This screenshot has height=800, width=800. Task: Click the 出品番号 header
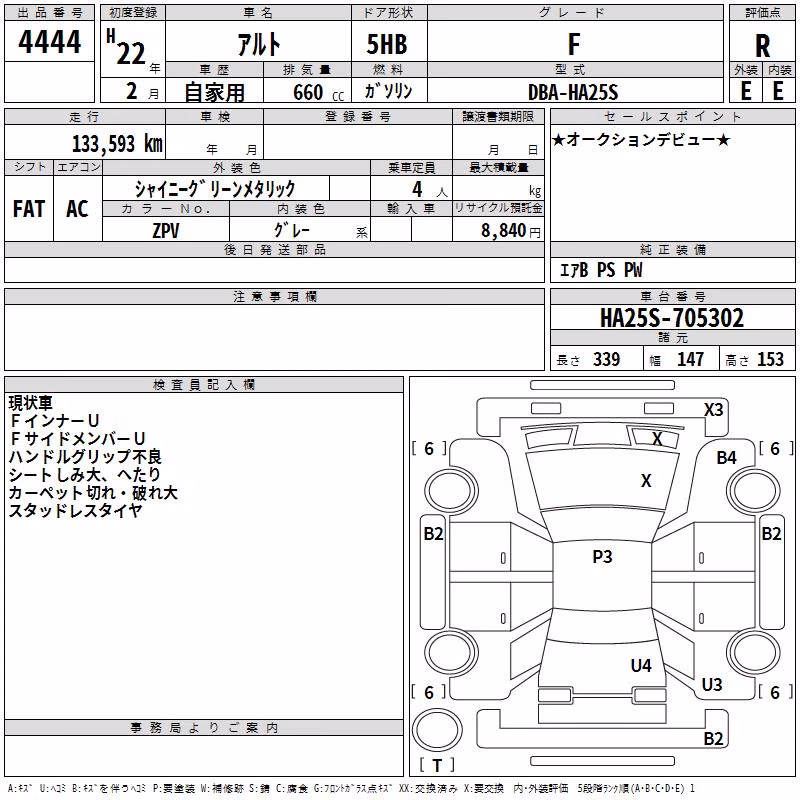click(49, 13)
